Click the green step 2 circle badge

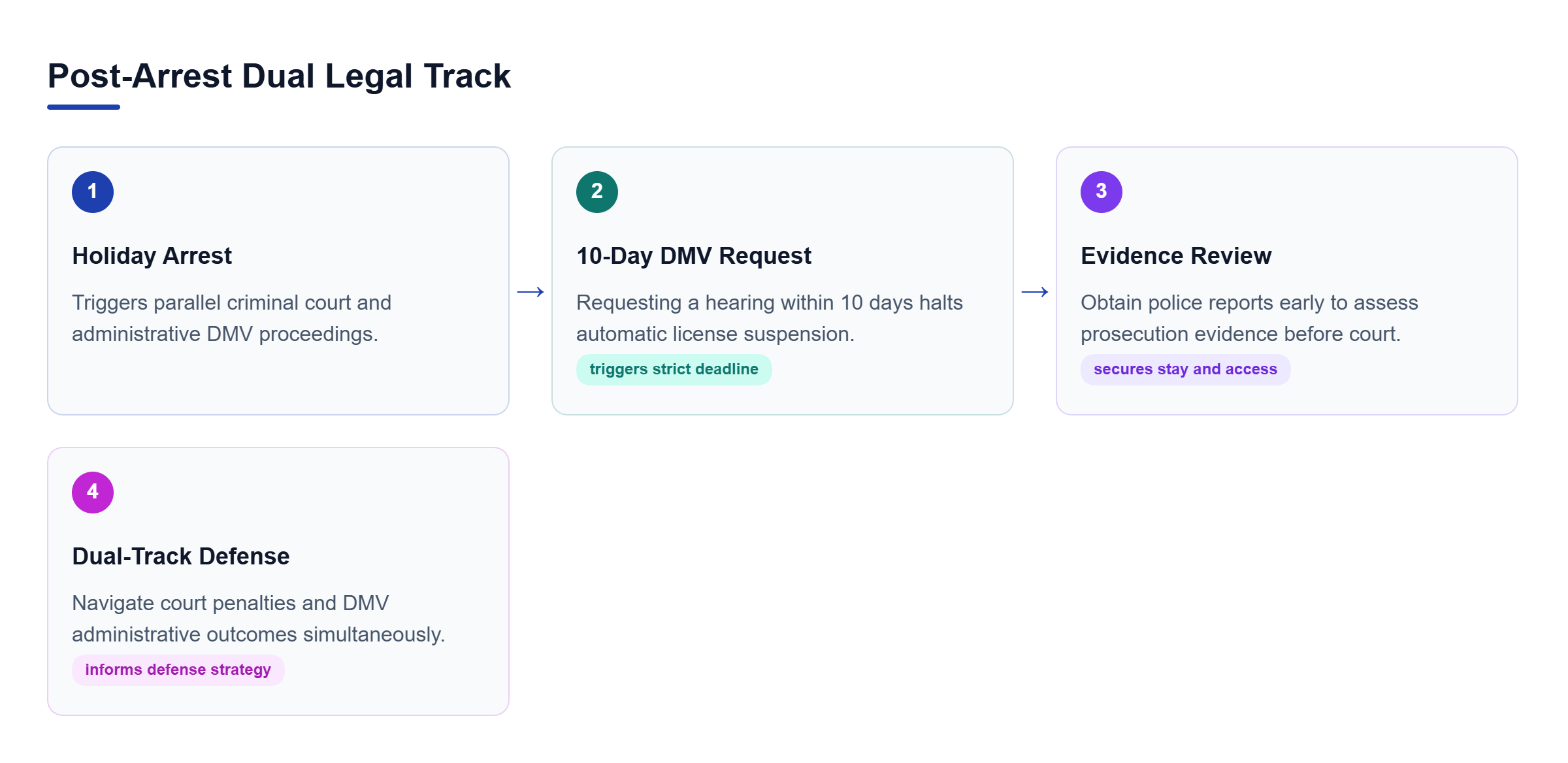[597, 192]
